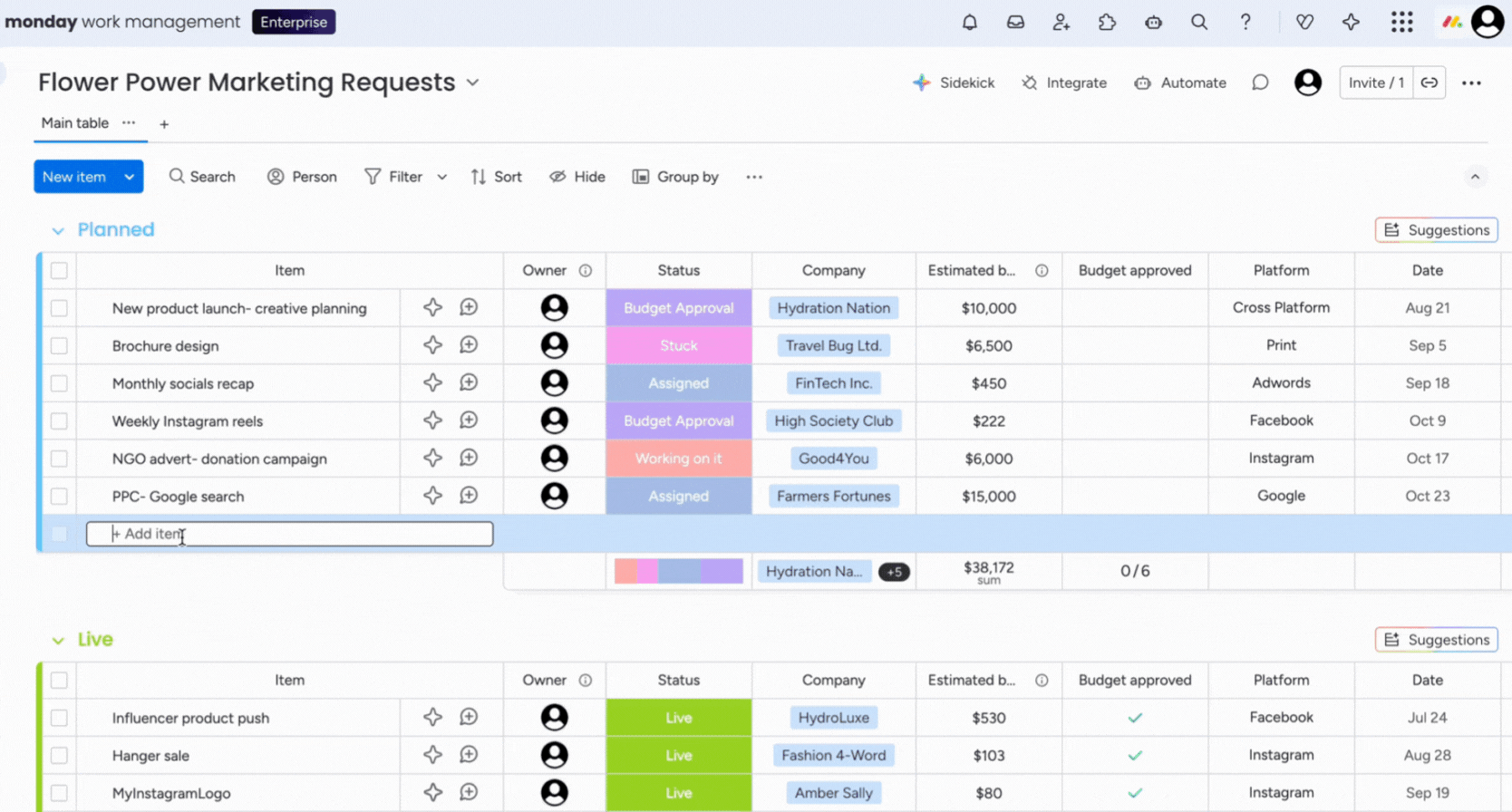The width and height of the screenshot is (1512, 812).
Task: Collapse the Planned group
Action: [x=58, y=230]
